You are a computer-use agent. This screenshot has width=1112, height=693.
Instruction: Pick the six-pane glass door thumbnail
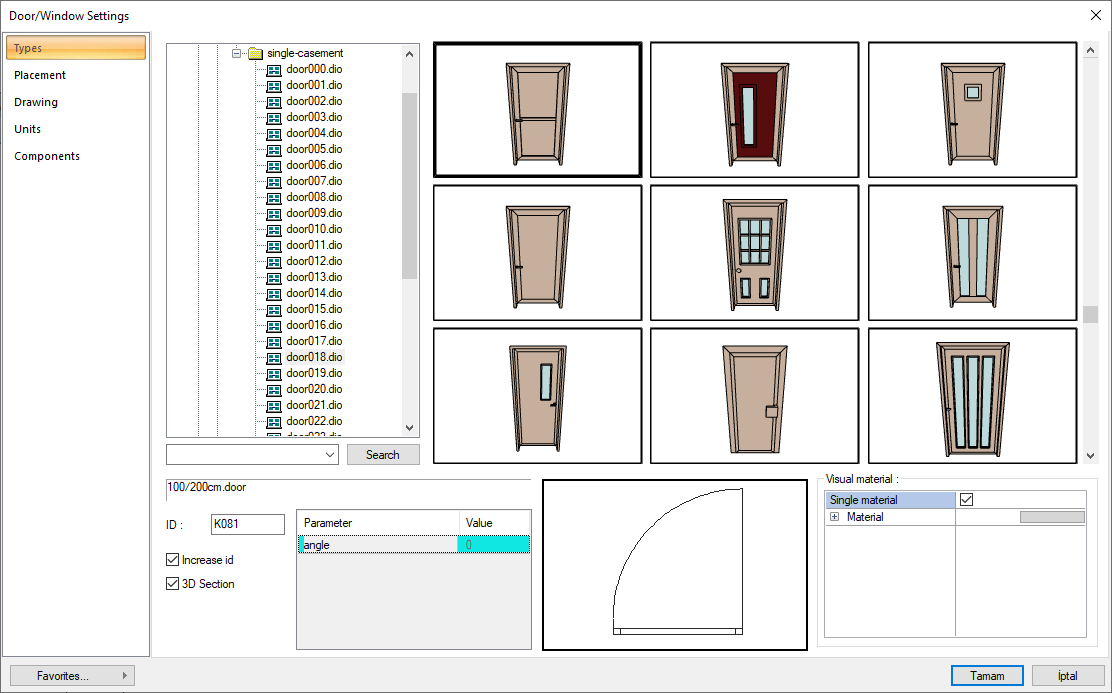(x=754, y=253)
